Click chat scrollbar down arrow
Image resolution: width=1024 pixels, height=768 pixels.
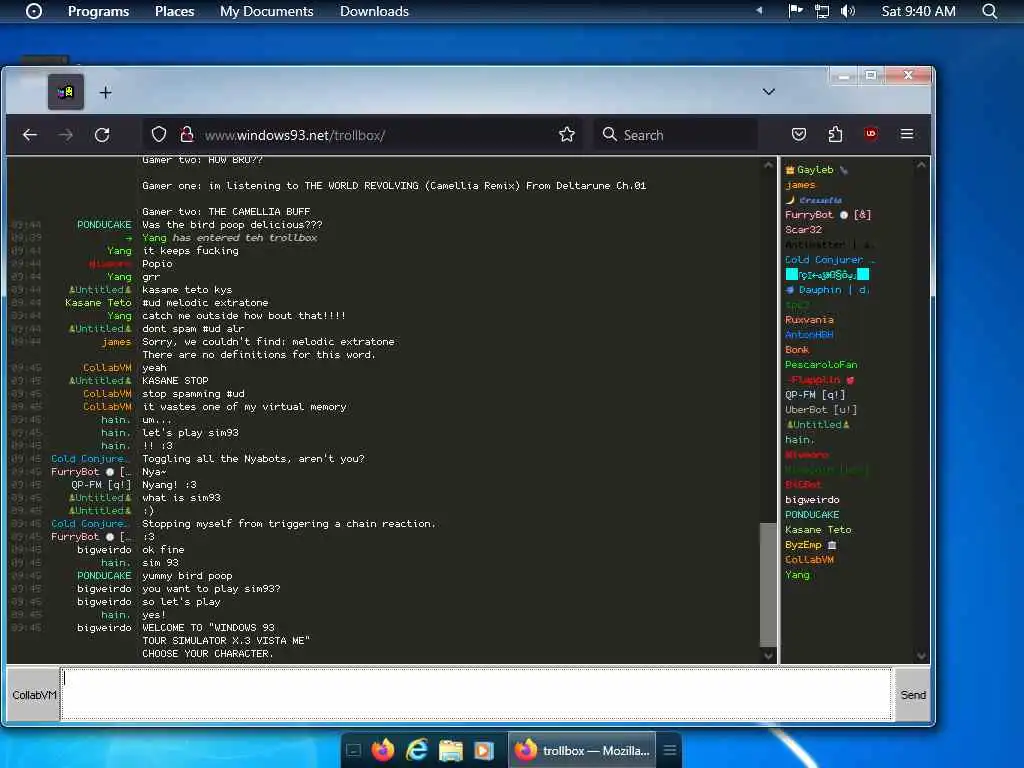click(768, 655)
